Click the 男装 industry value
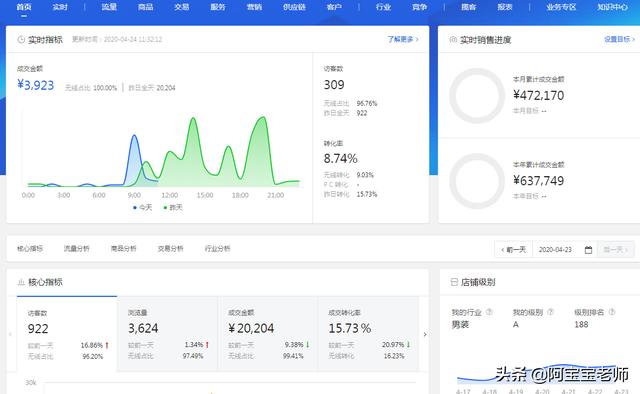640x394 pixels. click(x=460, y=325)
